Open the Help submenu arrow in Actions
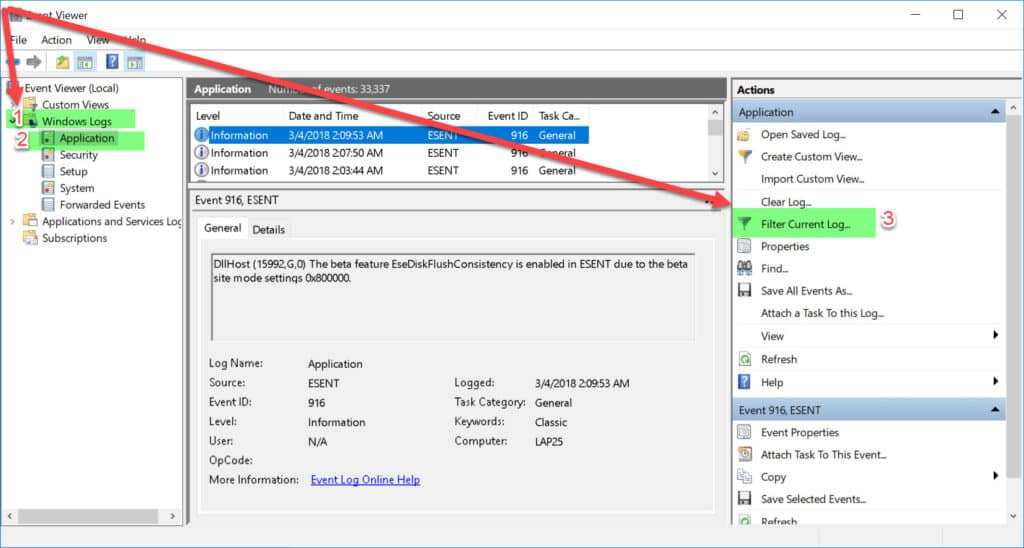1024x548 pixels. [995, 381]
